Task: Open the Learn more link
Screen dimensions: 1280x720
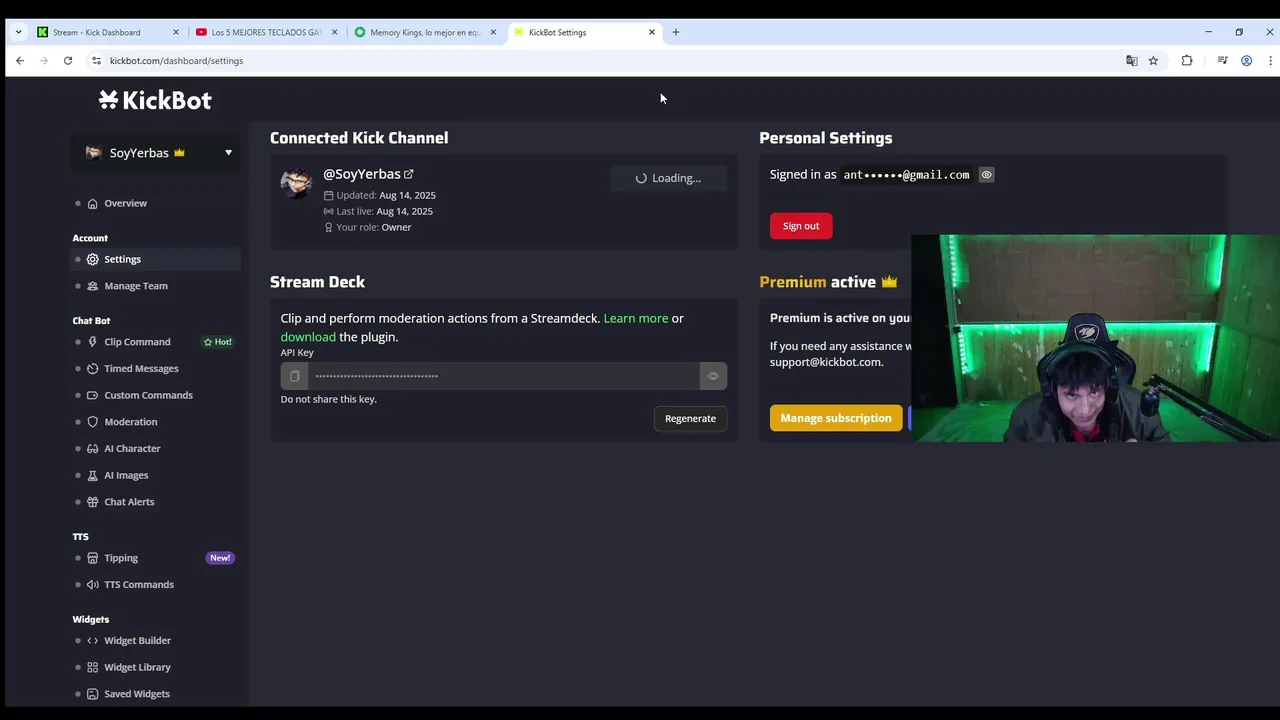Action: 636,318
